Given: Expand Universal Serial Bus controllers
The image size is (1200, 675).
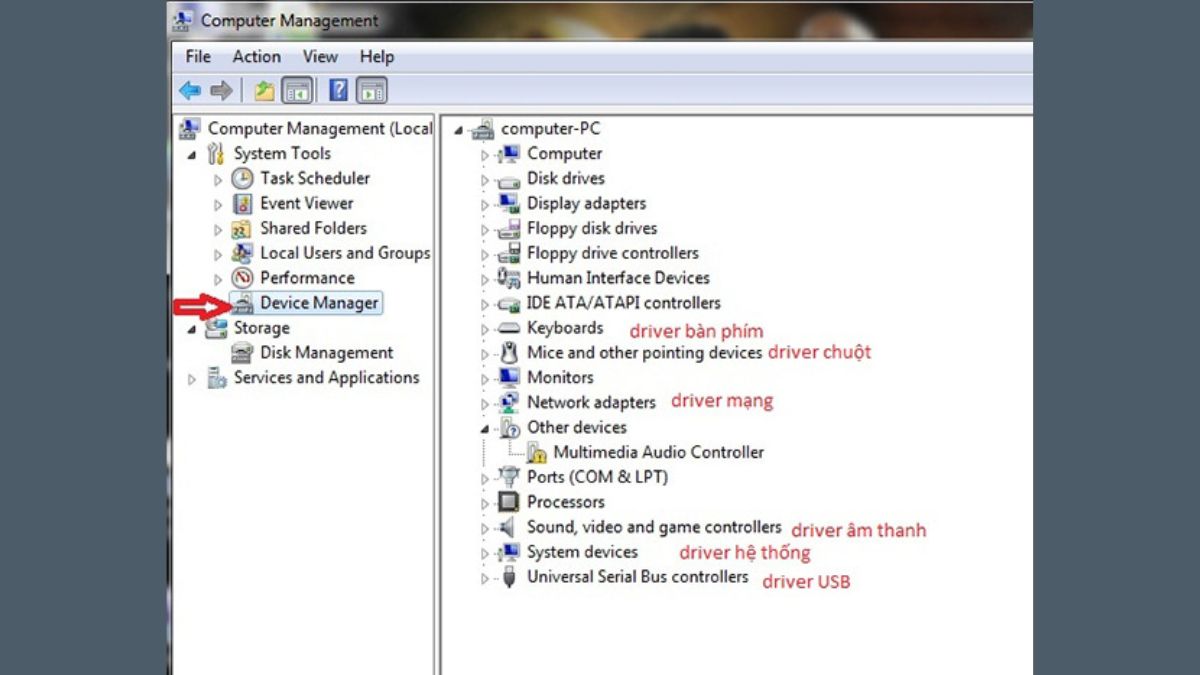Looking at the screenshot, I should click(x=484, y=577).
